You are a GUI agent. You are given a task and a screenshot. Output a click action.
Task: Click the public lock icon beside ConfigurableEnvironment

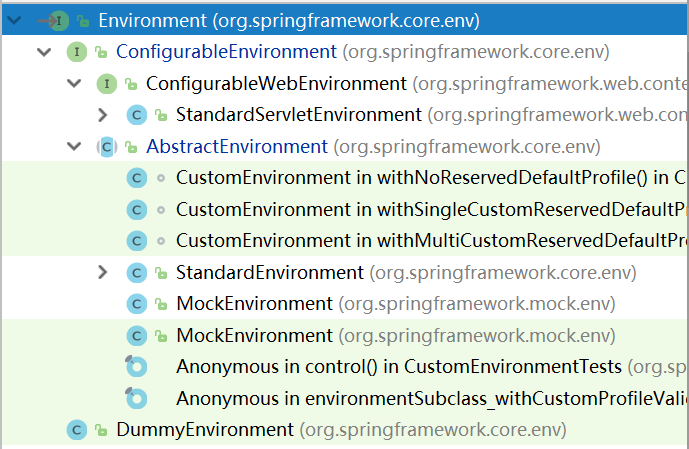point(101,52)
